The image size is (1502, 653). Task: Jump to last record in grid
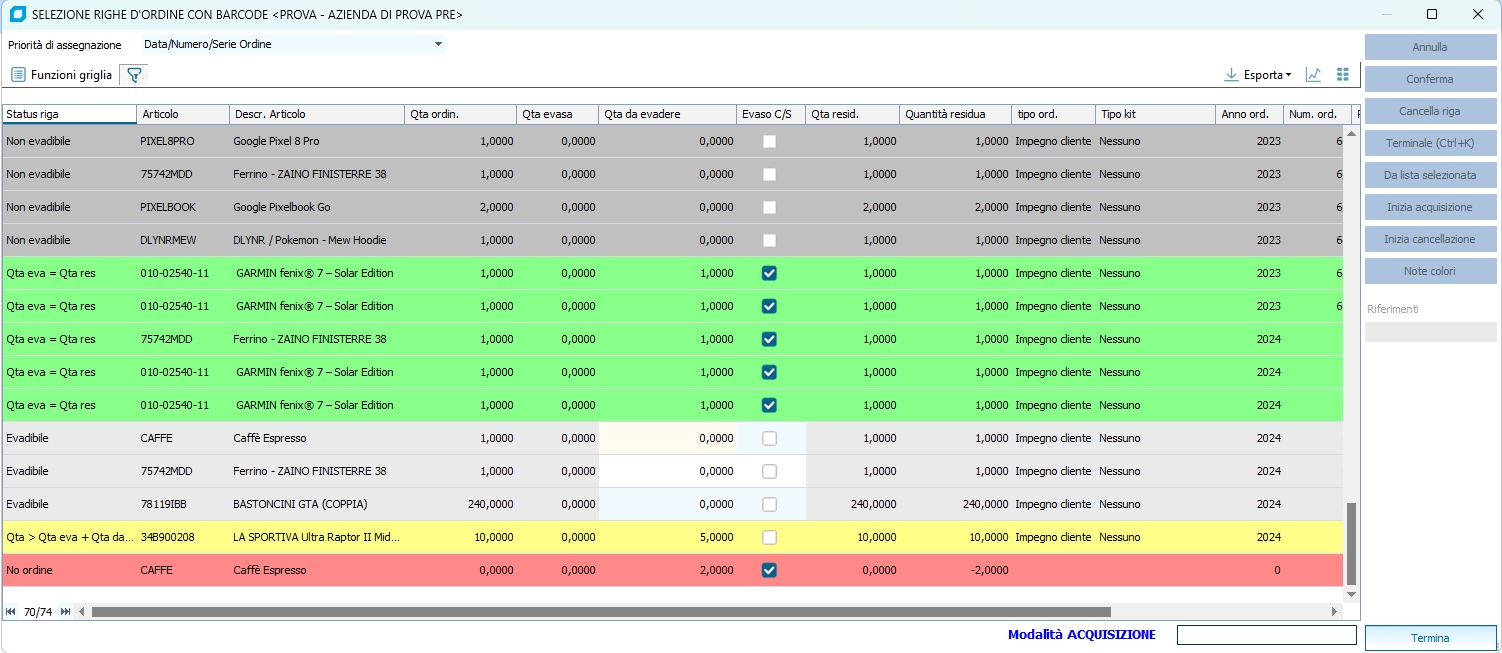point(66,612)
